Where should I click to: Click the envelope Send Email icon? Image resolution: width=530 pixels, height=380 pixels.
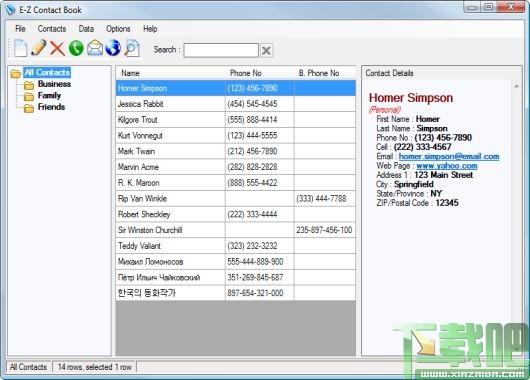point(95,48)
